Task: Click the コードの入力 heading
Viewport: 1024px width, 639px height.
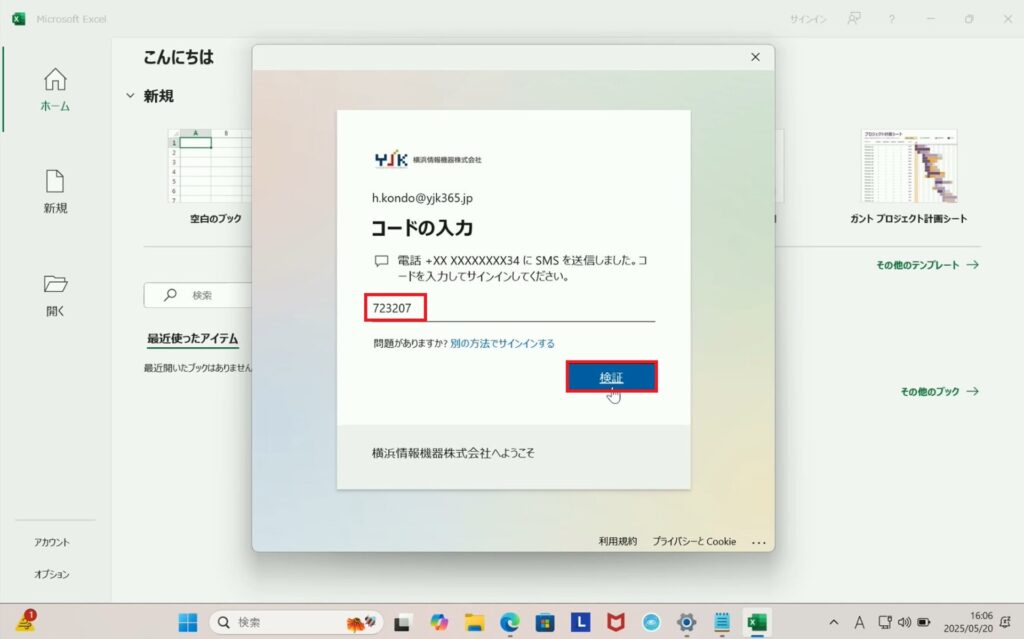Action: pos(422,228)
